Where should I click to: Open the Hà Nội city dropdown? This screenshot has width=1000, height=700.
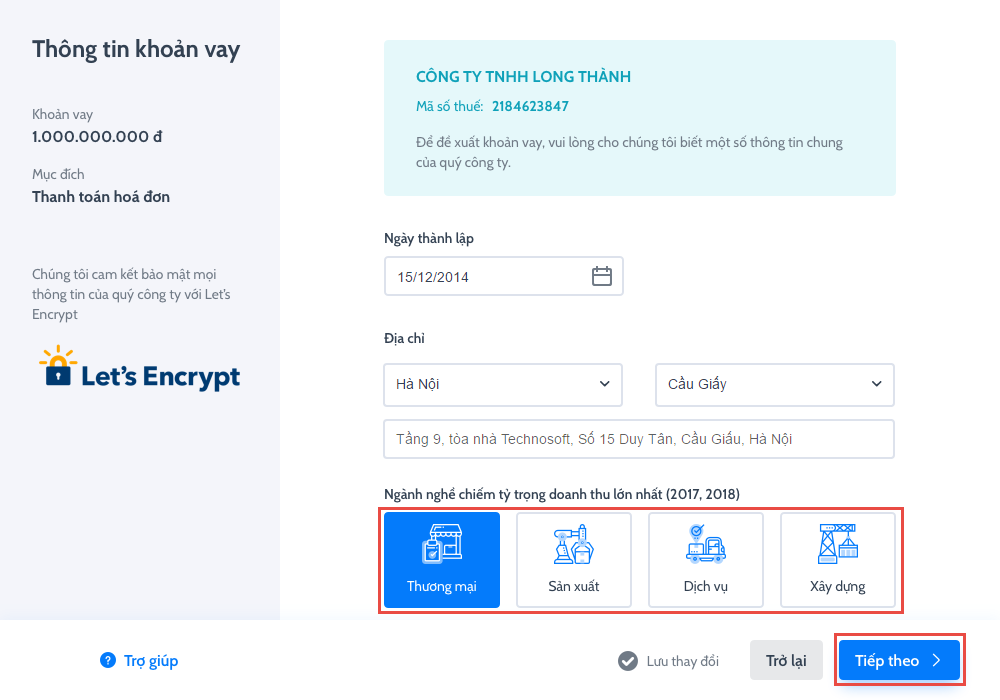pyautogui.click(x=503, y=384)
